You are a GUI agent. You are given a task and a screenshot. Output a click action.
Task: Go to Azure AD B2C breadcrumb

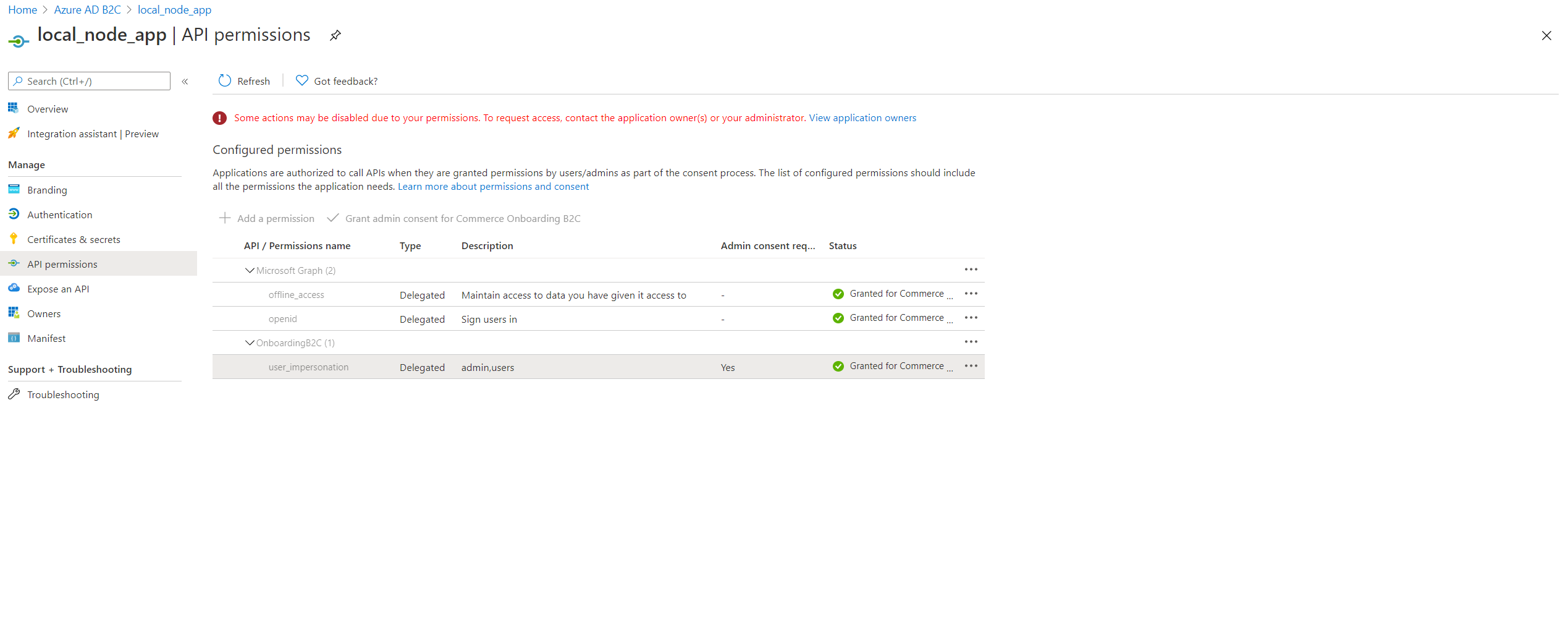tap(87, 10)
